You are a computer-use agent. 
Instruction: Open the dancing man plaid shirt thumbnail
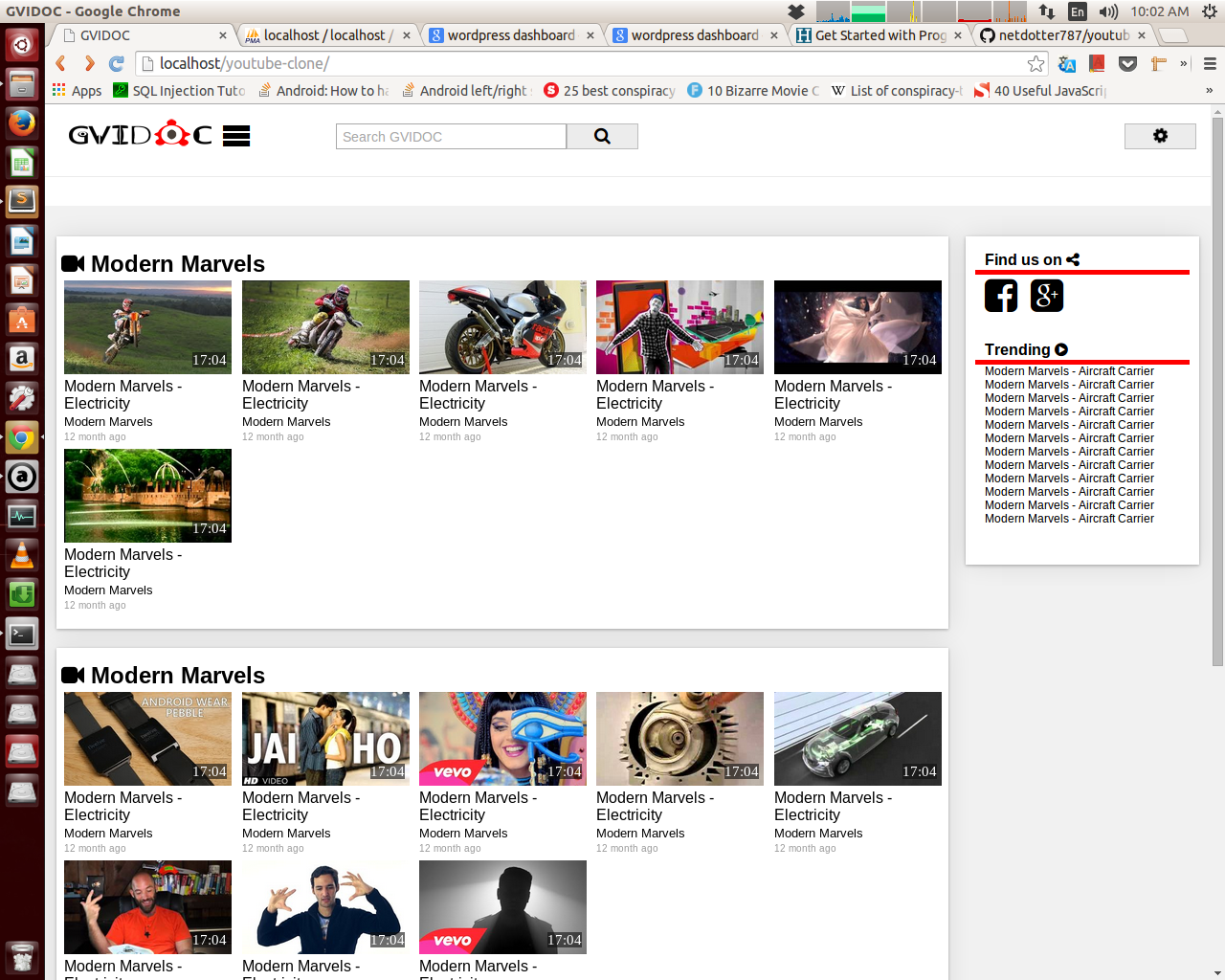point(679,326)
